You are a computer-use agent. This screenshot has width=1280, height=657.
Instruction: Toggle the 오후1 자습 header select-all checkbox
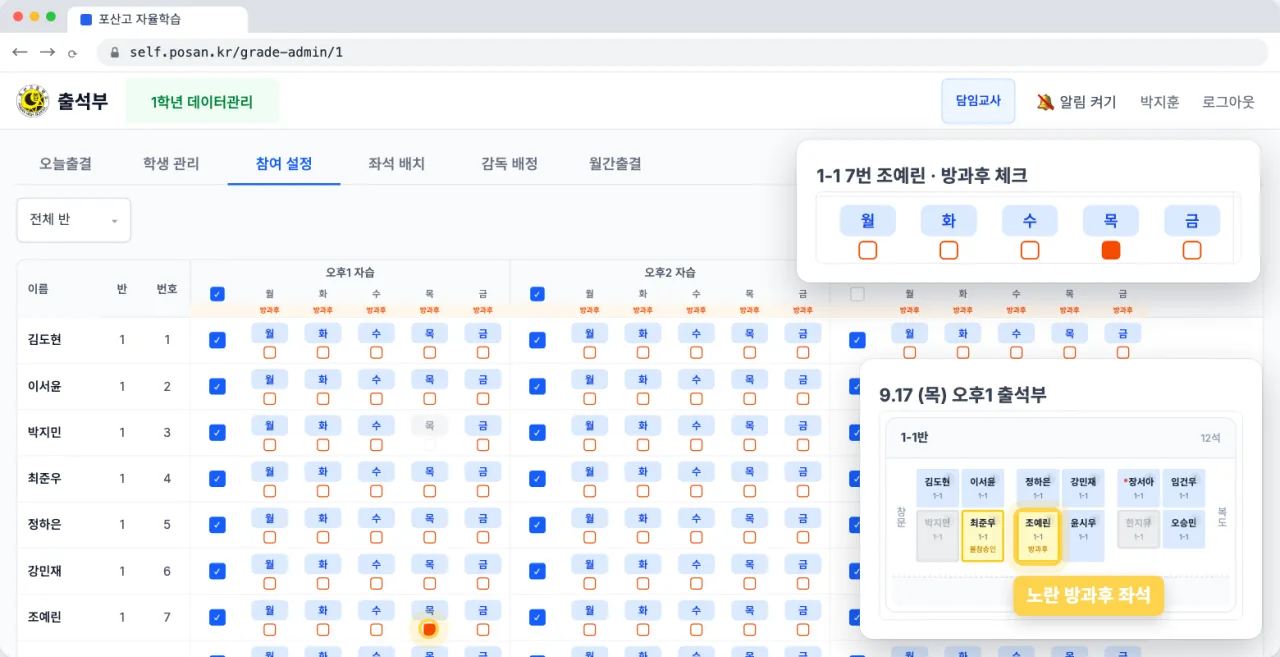[217, 294]
